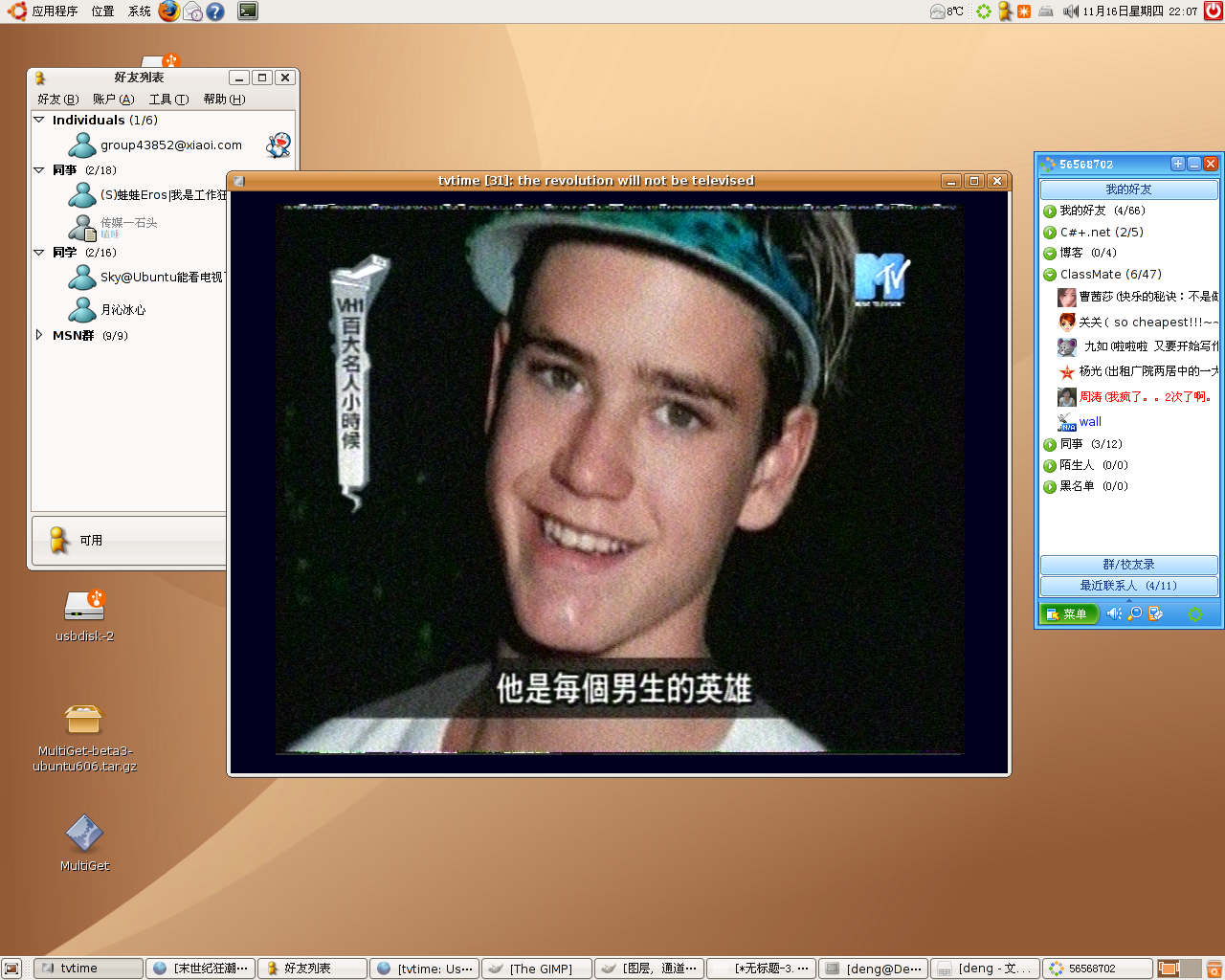Click the orange star tray icon
Viewport: 1225px width, 980px height.
coord(1024,11)
